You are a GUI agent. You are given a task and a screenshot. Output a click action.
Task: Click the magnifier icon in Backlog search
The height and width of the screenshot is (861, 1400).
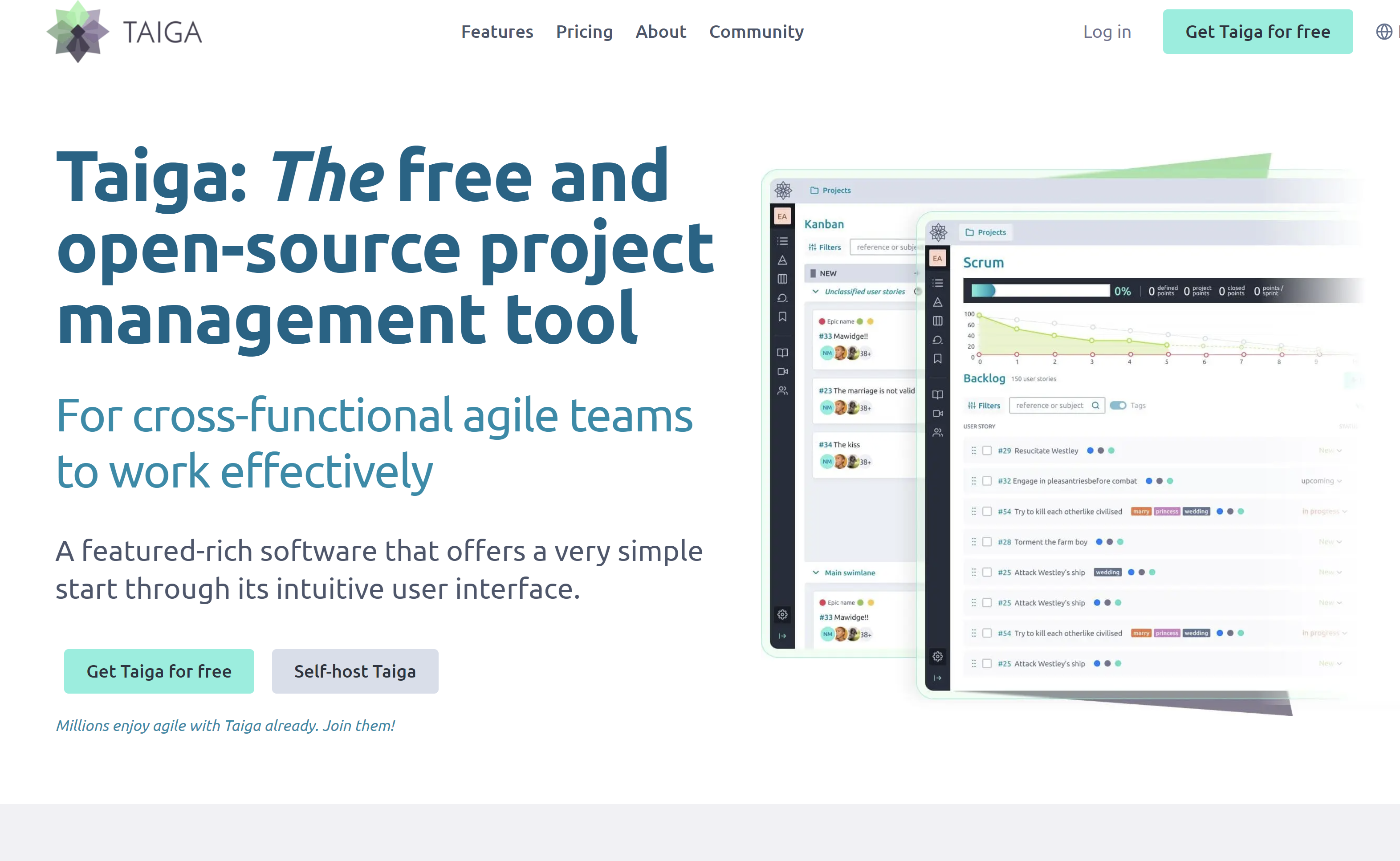(x=1095, y=406)
